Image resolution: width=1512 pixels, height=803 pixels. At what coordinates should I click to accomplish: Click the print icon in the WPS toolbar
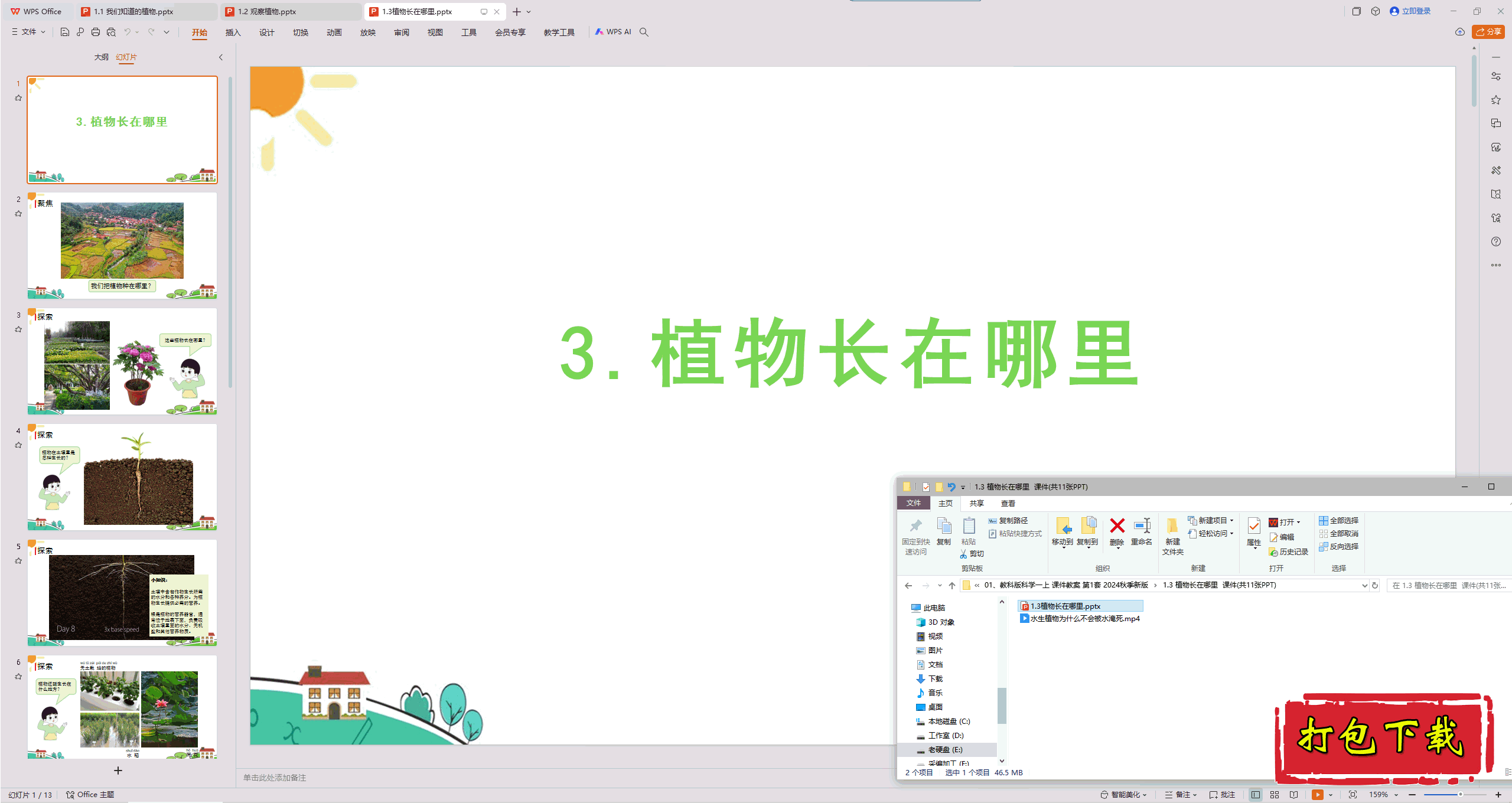96,32
